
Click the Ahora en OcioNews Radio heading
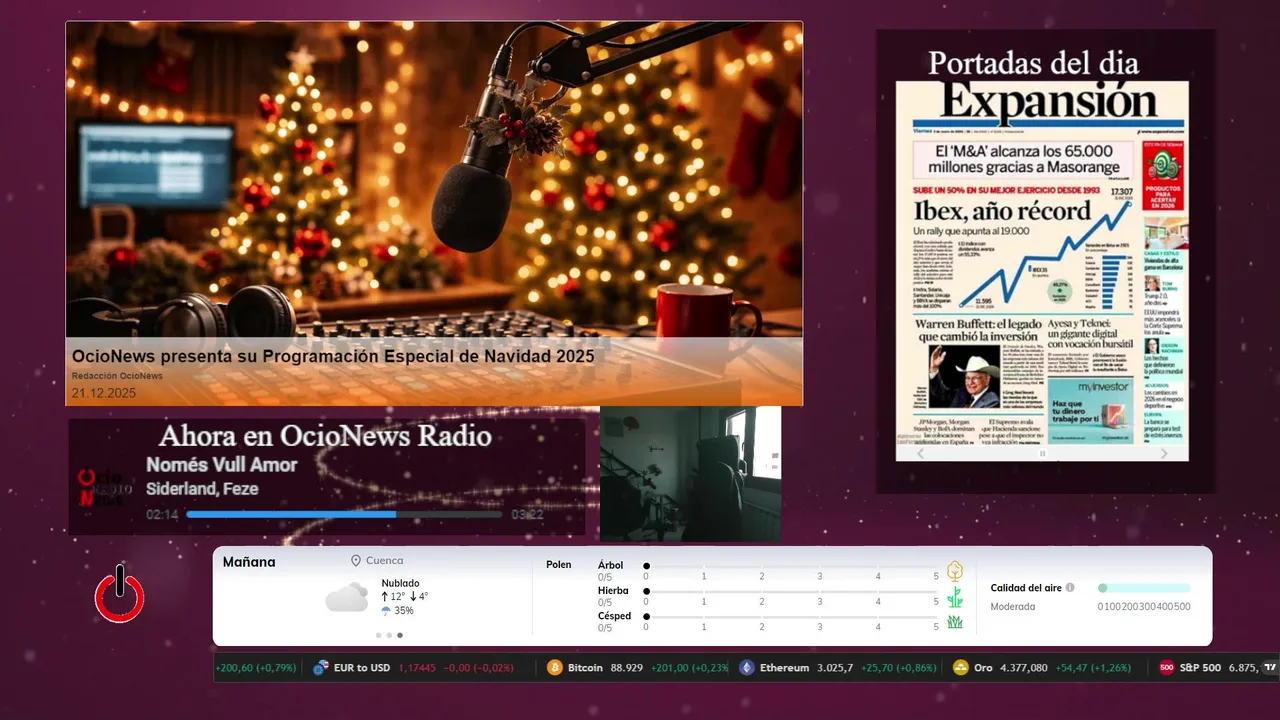pos(325,436)
